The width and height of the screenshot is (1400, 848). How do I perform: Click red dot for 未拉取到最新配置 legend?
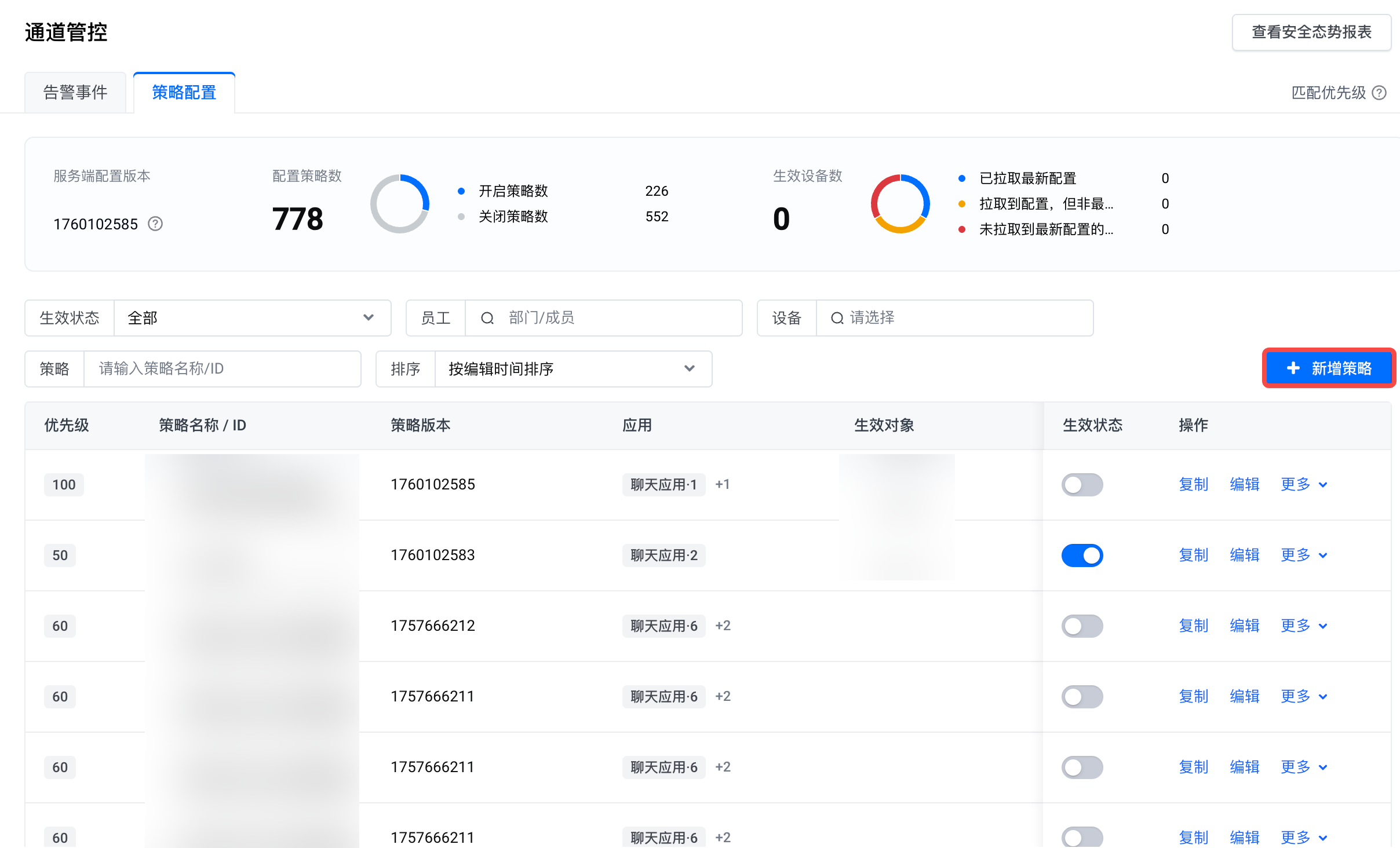[x=962, y=229]
